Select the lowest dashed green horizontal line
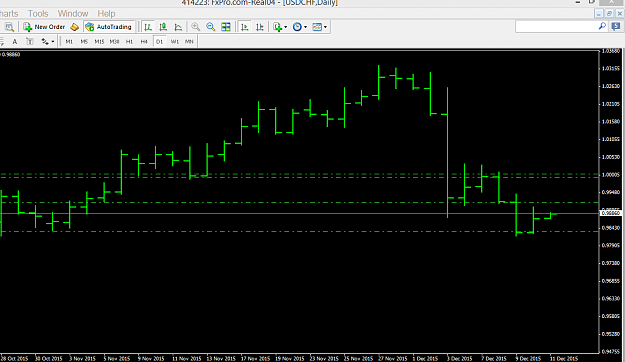Image resolution: width=625 pixels, height=362 pixels. (x=299, y=231)
